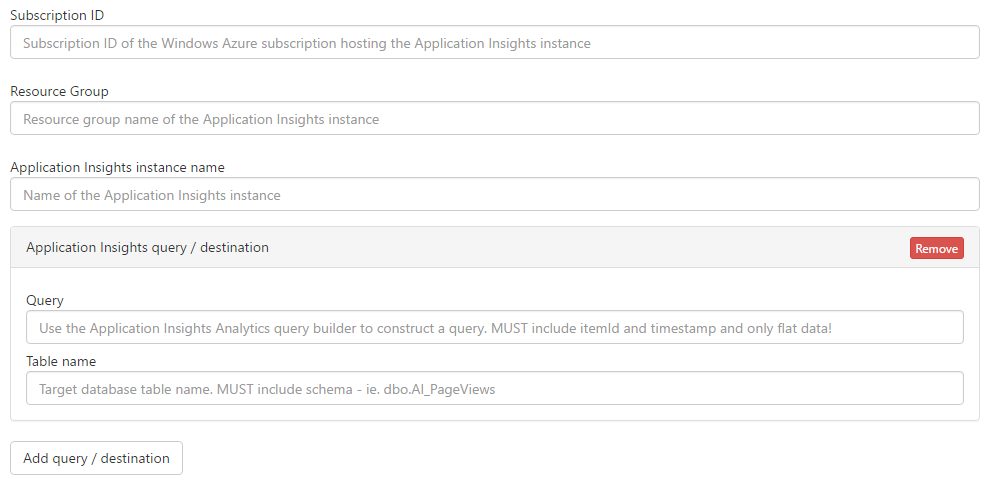Click the gray panel header bar beside Remove
Image resolution: width=991 pixels, height=490 pixels.
[600, 247]
